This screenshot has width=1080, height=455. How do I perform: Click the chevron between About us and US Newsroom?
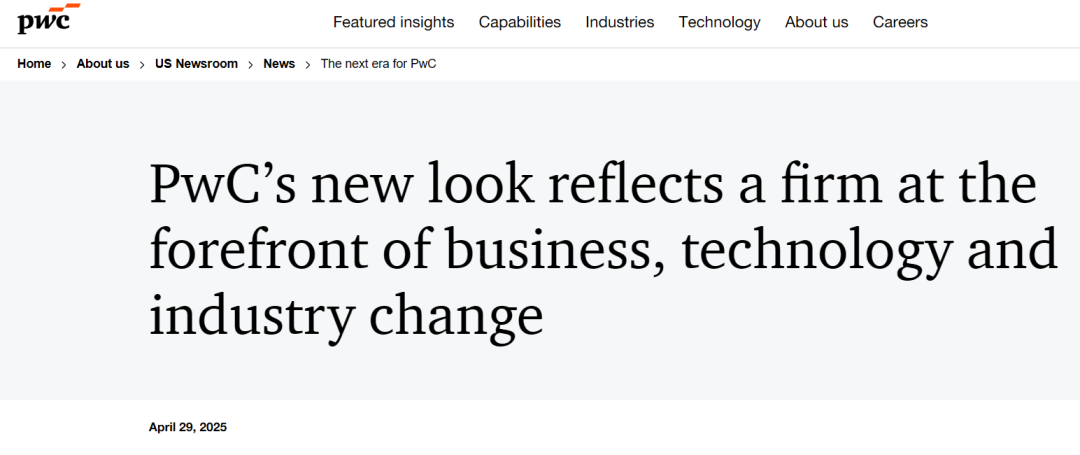tap(143, 65)
